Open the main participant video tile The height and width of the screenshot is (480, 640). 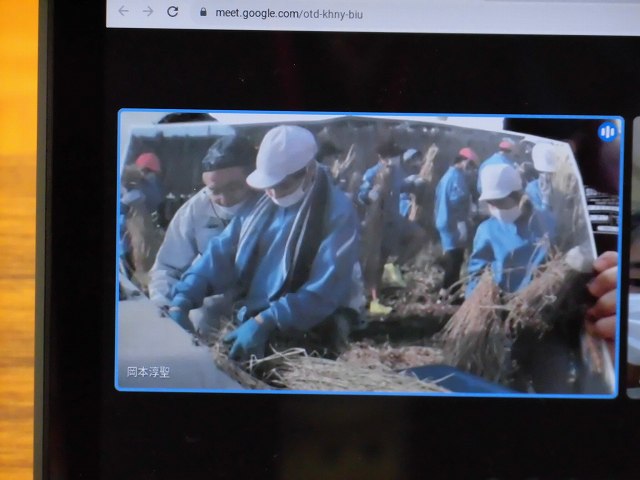pyautogui.click(x=369, y=253)
